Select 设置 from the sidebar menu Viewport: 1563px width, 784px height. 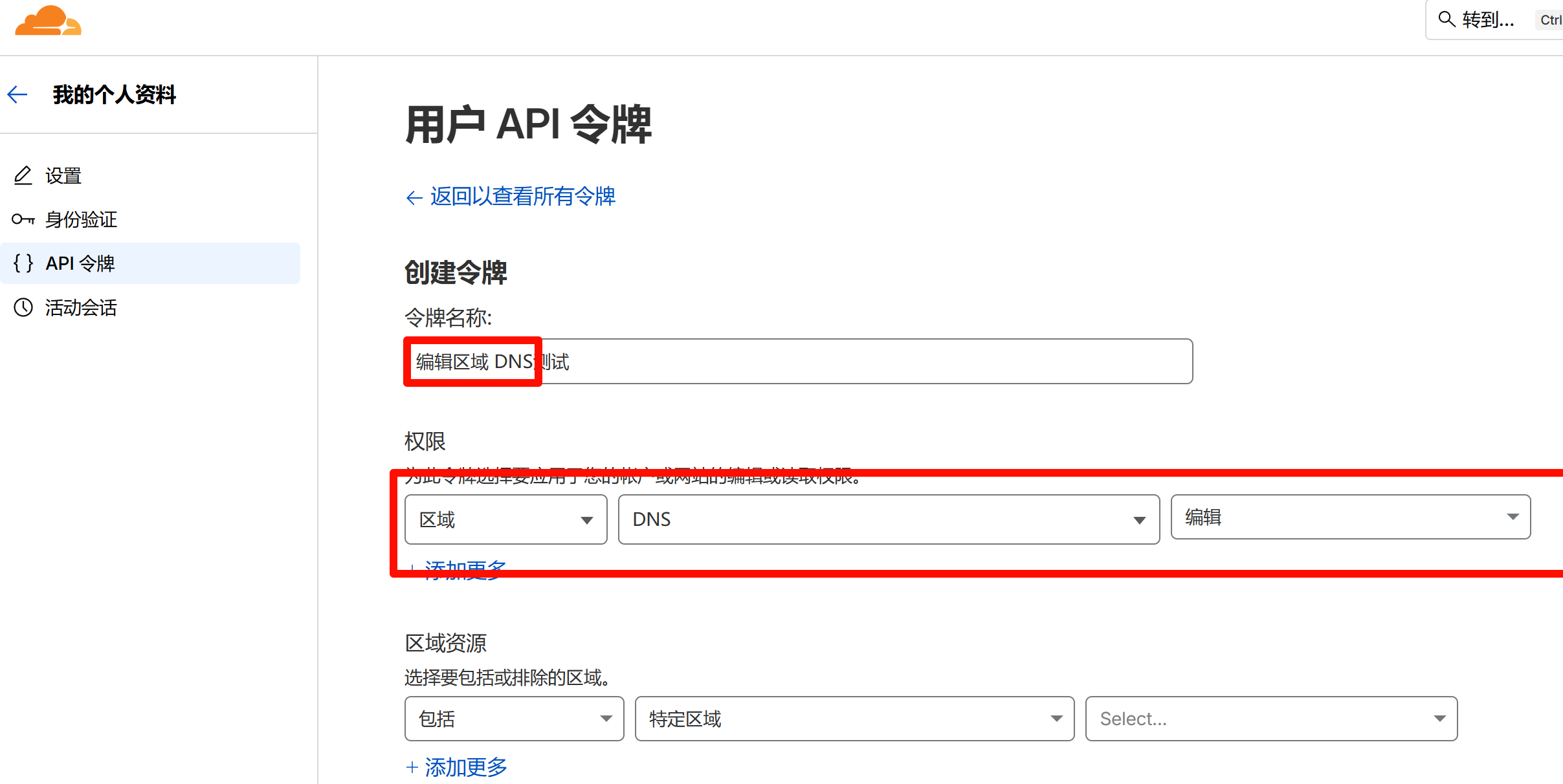coord(63,175)
